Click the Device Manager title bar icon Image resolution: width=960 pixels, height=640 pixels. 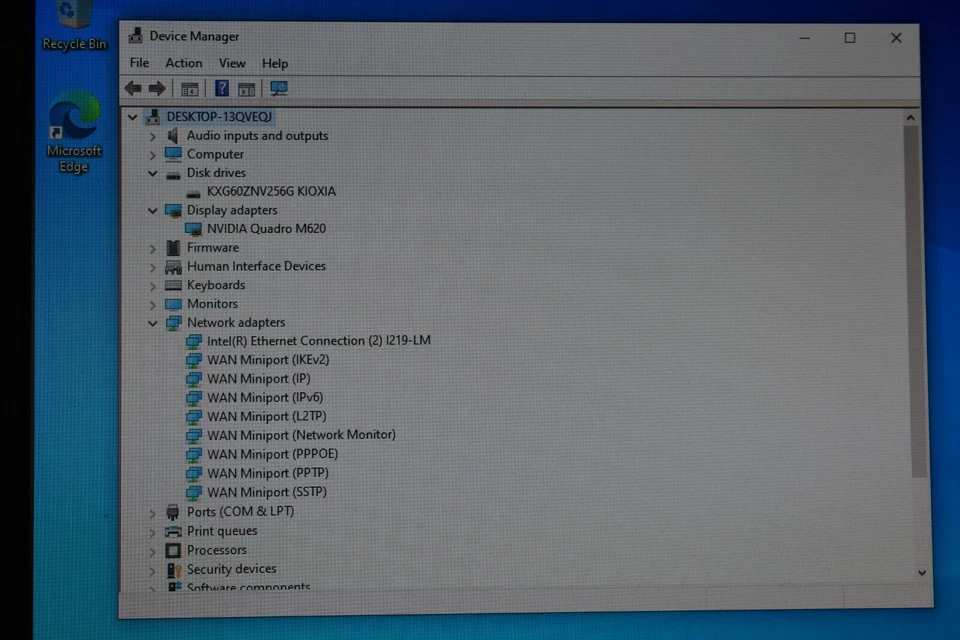pos(134,36)
